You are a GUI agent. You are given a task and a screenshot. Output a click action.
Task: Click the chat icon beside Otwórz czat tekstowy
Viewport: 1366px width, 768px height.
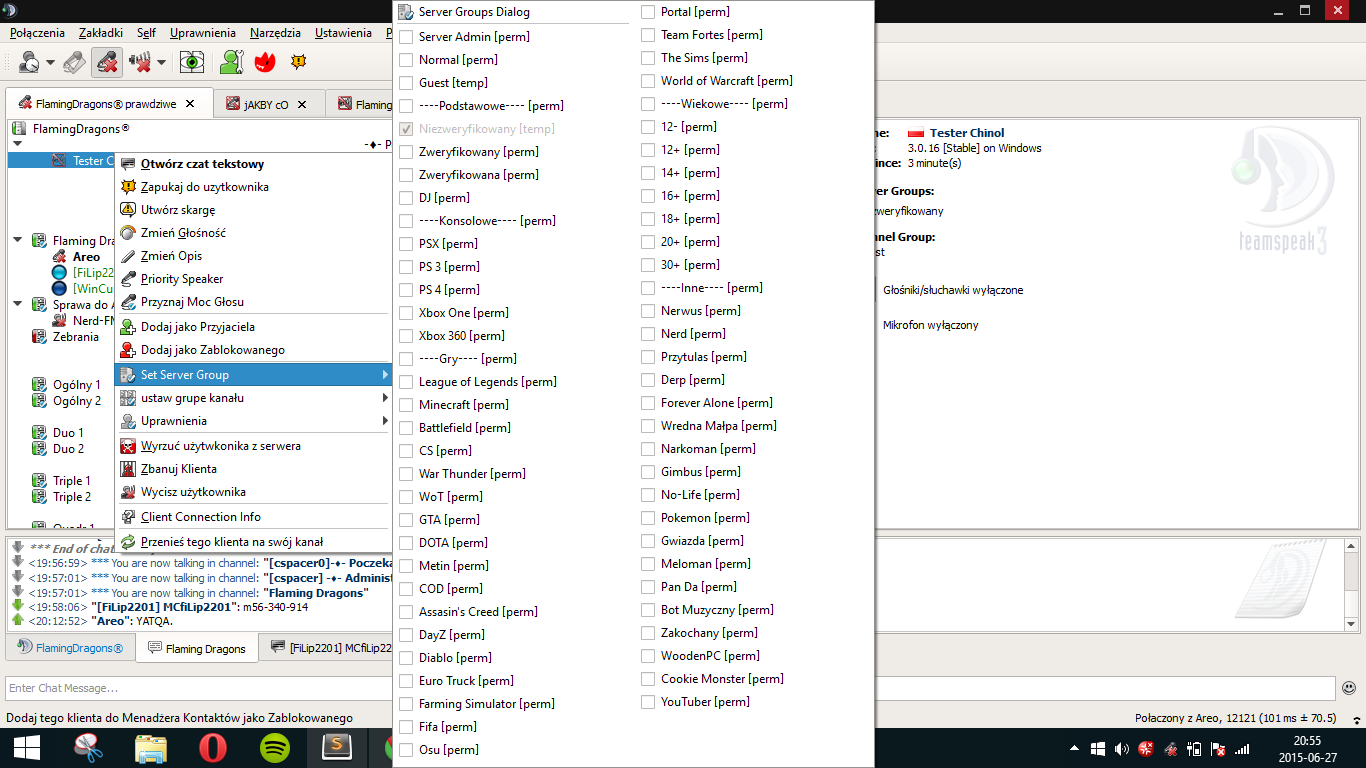[x=128, y=164]
